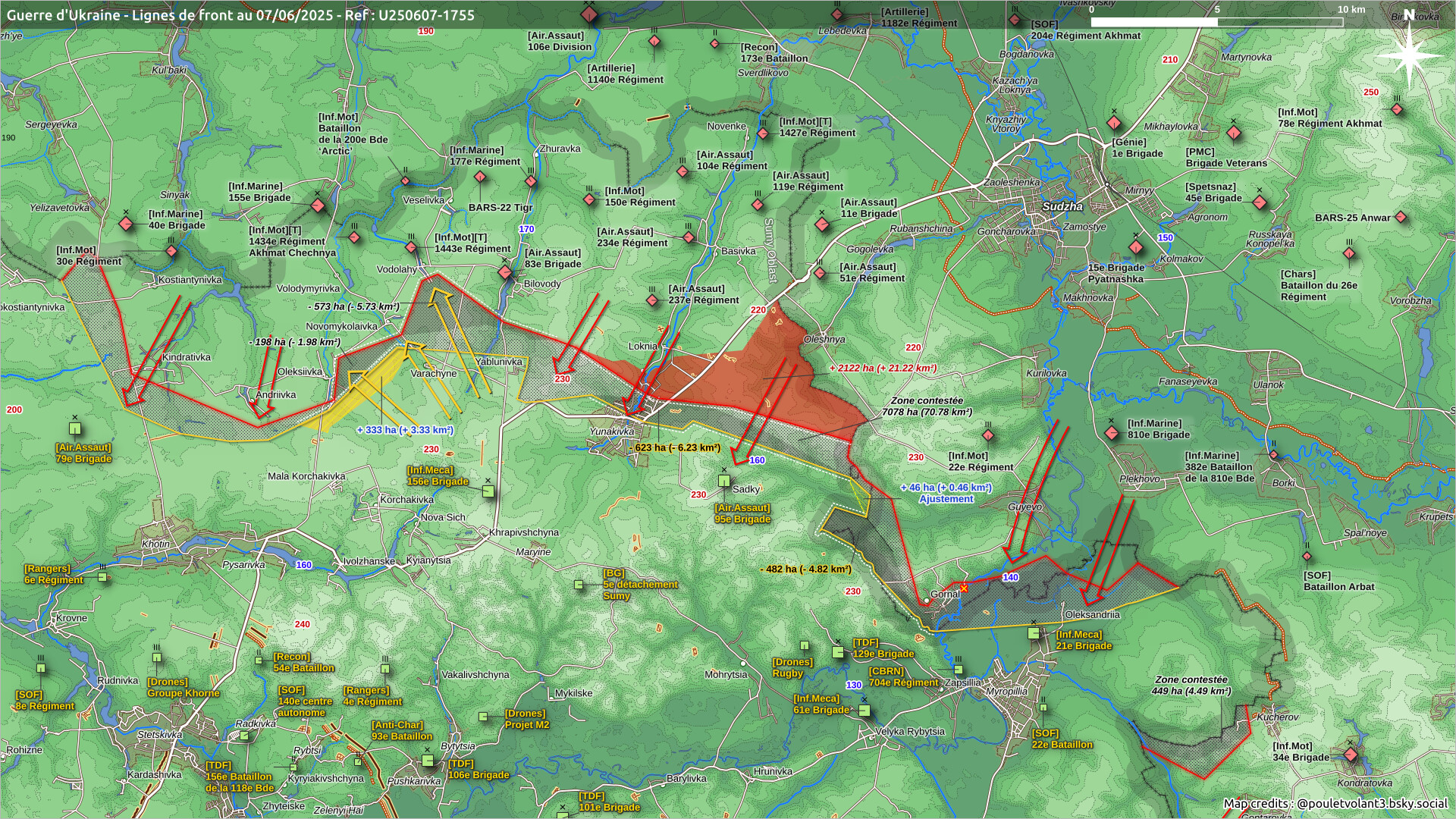1456x819 pixels.
Task: Click the 34e Brigade diamond near Kondratovka
Action: 1350,755
